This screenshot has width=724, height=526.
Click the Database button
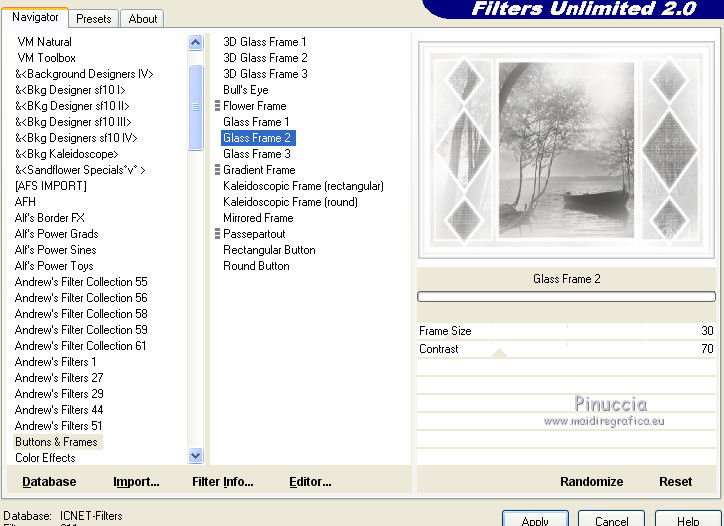coord(49,482)
